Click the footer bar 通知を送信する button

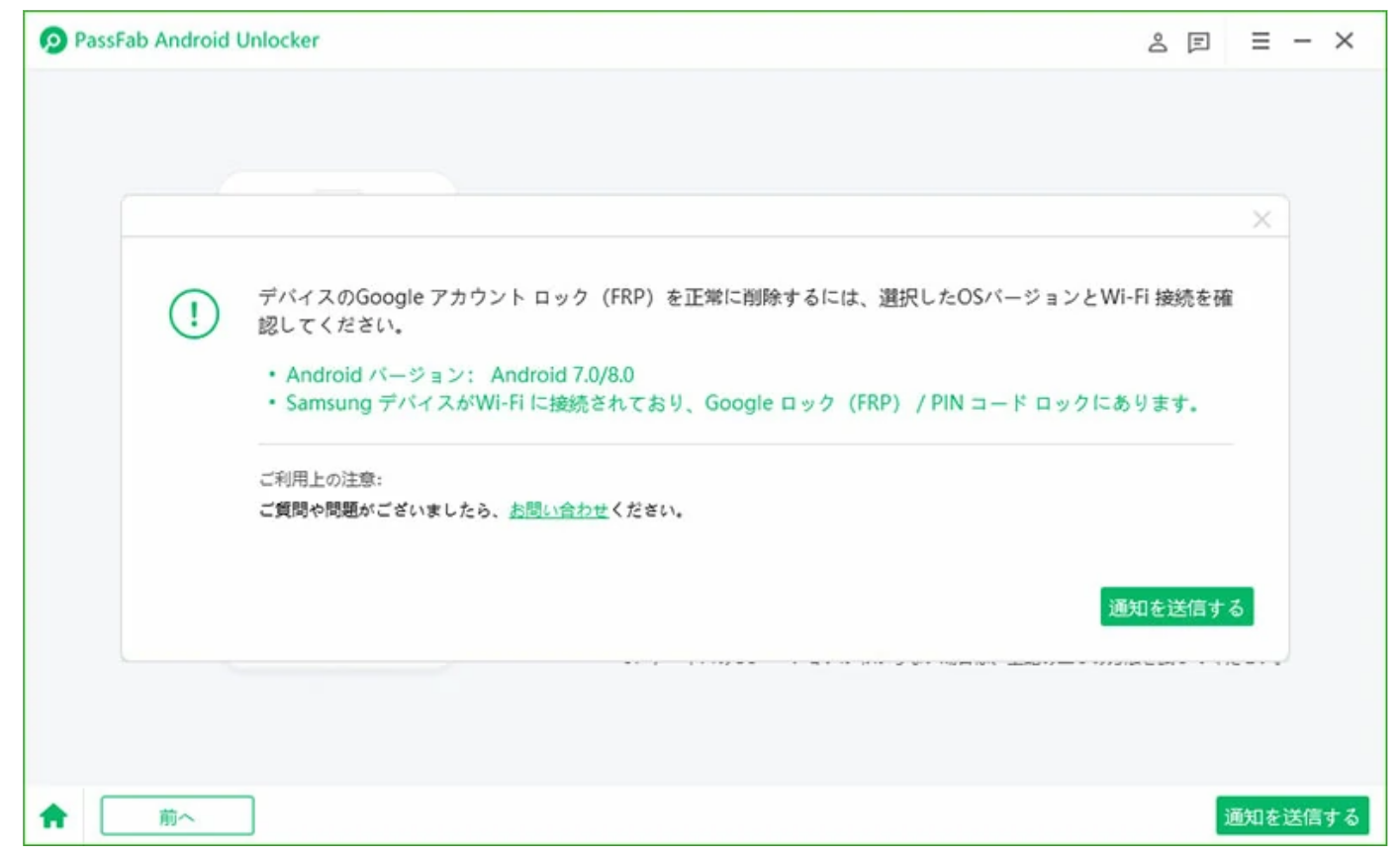point(1291,816)
